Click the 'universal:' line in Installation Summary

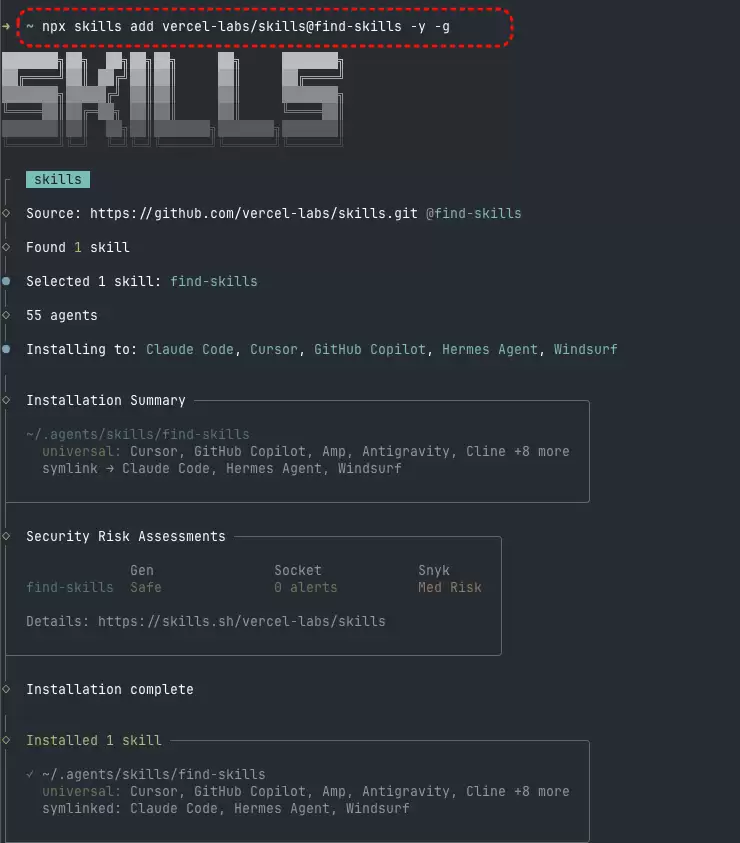click(x=305, y=451)
